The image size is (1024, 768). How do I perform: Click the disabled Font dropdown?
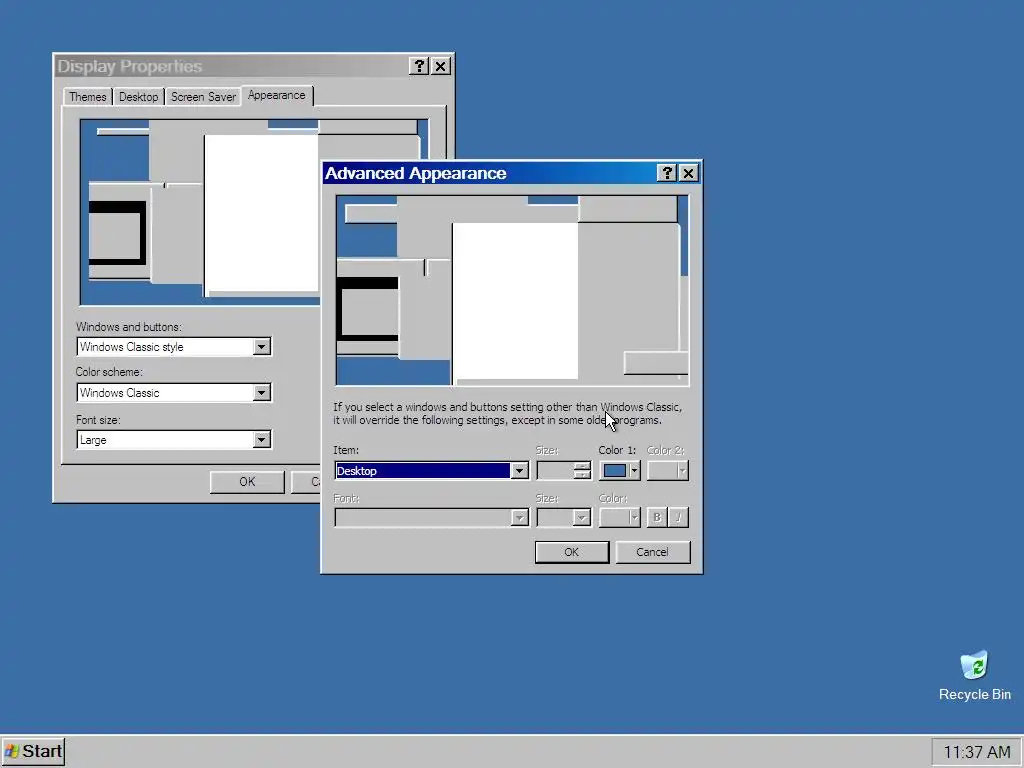tap(431, 517)
